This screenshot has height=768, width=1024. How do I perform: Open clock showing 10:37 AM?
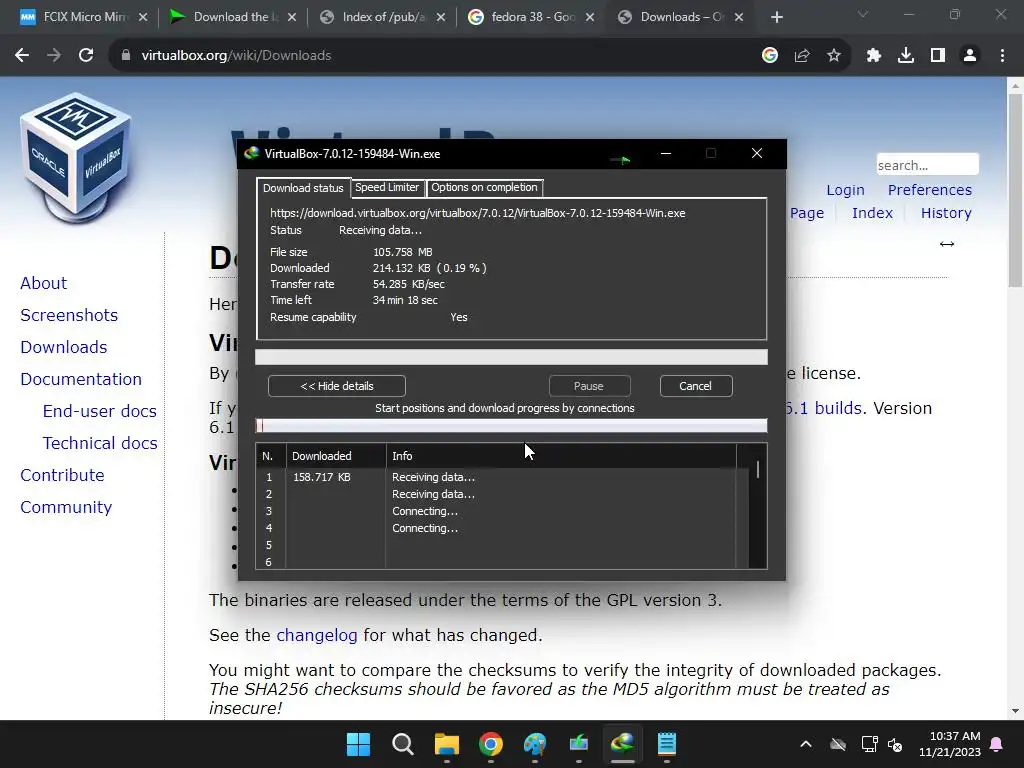pos(950,744)
